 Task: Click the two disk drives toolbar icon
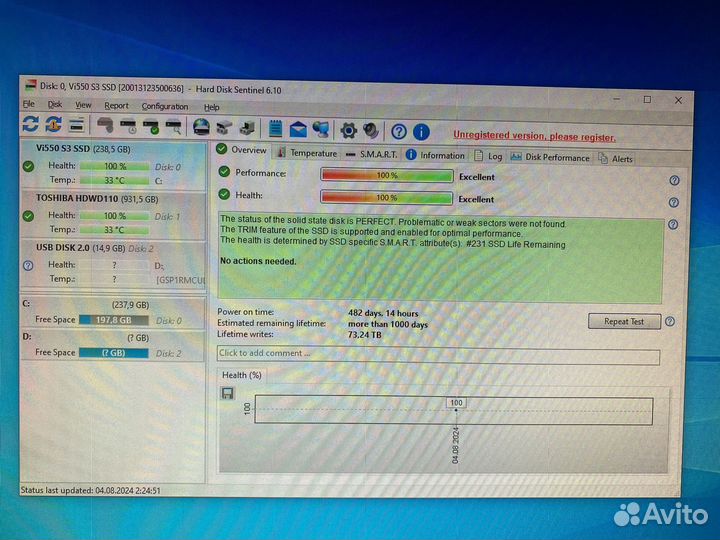(x=224, y=128)
